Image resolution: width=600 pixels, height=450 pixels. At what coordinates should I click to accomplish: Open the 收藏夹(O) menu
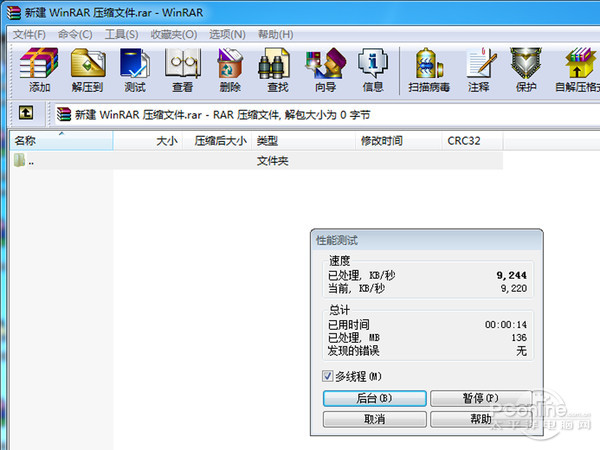click(x=174, y=34)
